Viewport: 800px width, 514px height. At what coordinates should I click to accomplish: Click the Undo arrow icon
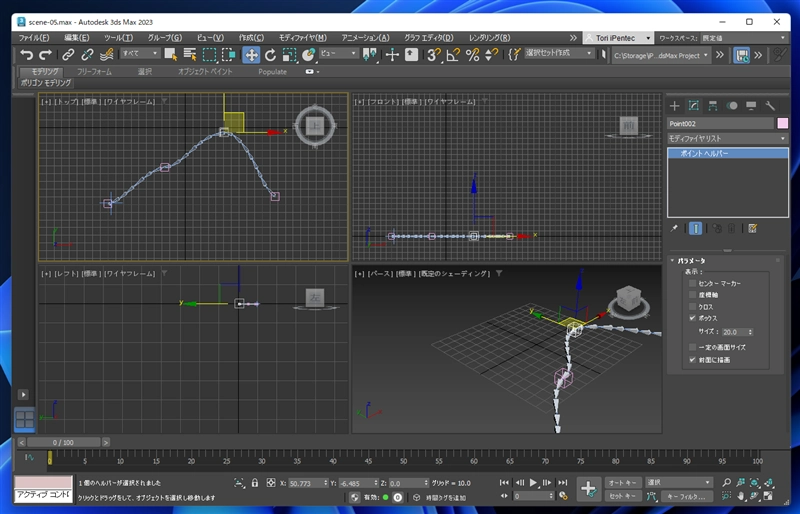coord(27,55)
